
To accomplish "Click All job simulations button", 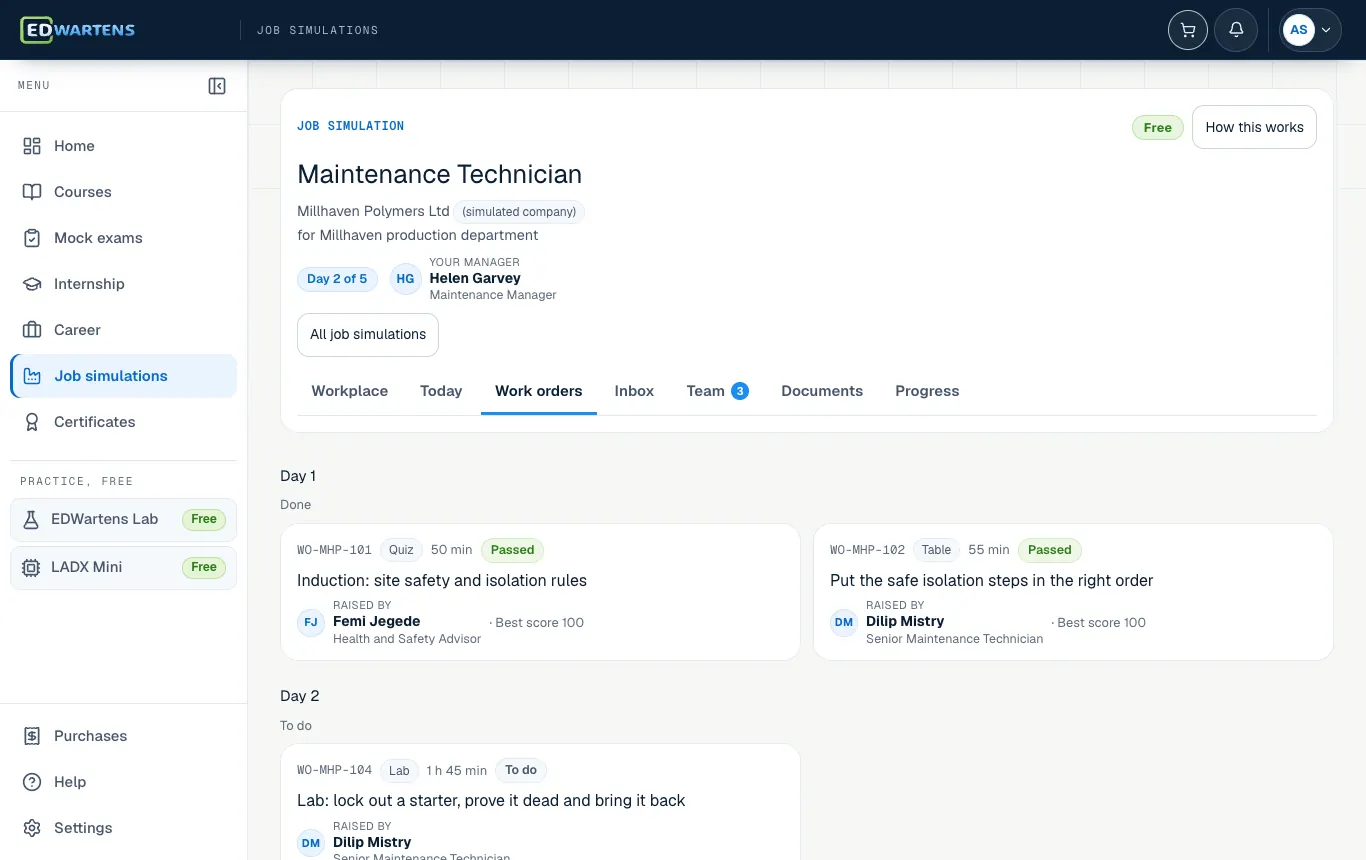I will [368, 335].
